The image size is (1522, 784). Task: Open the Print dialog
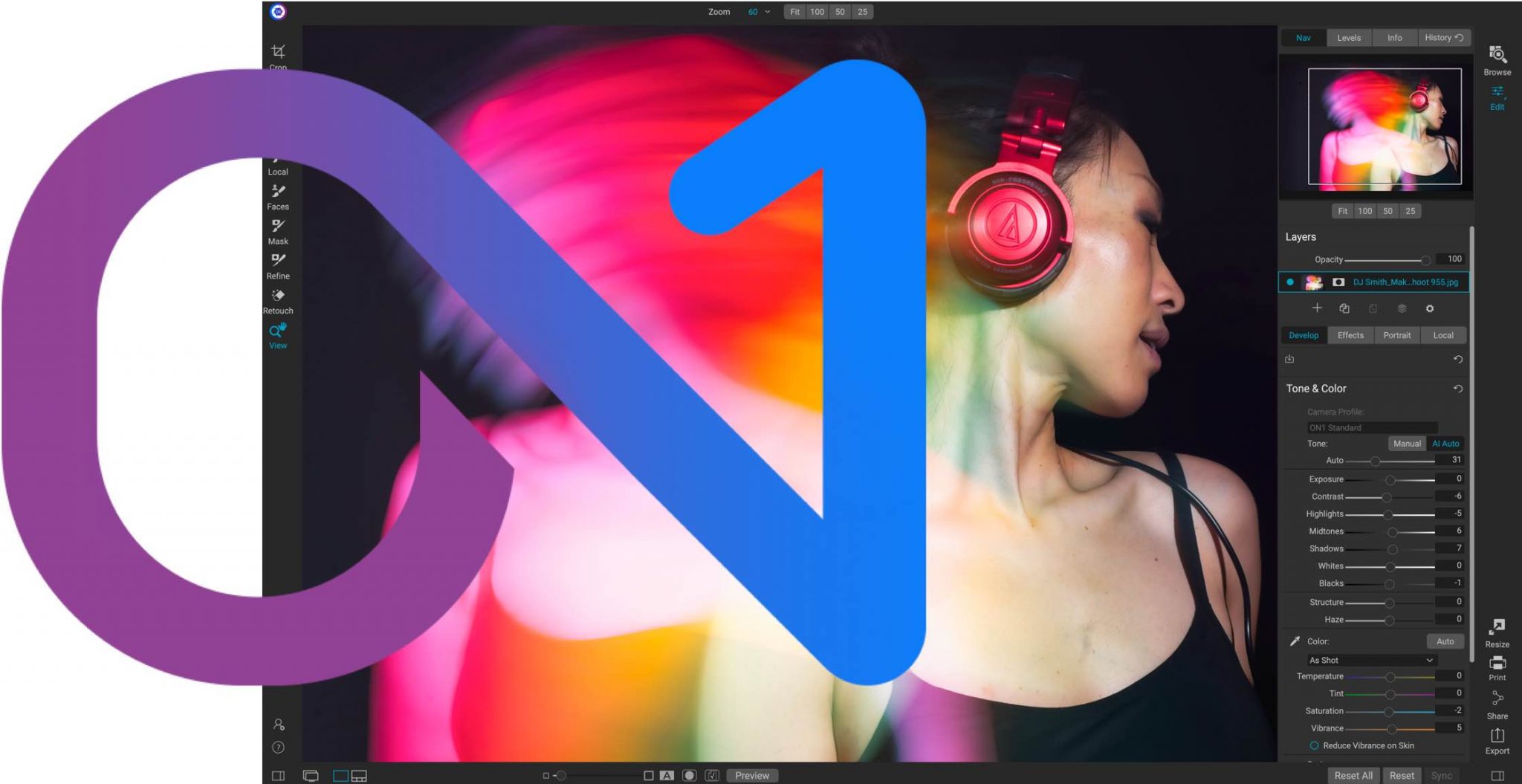pos(1497,668)
